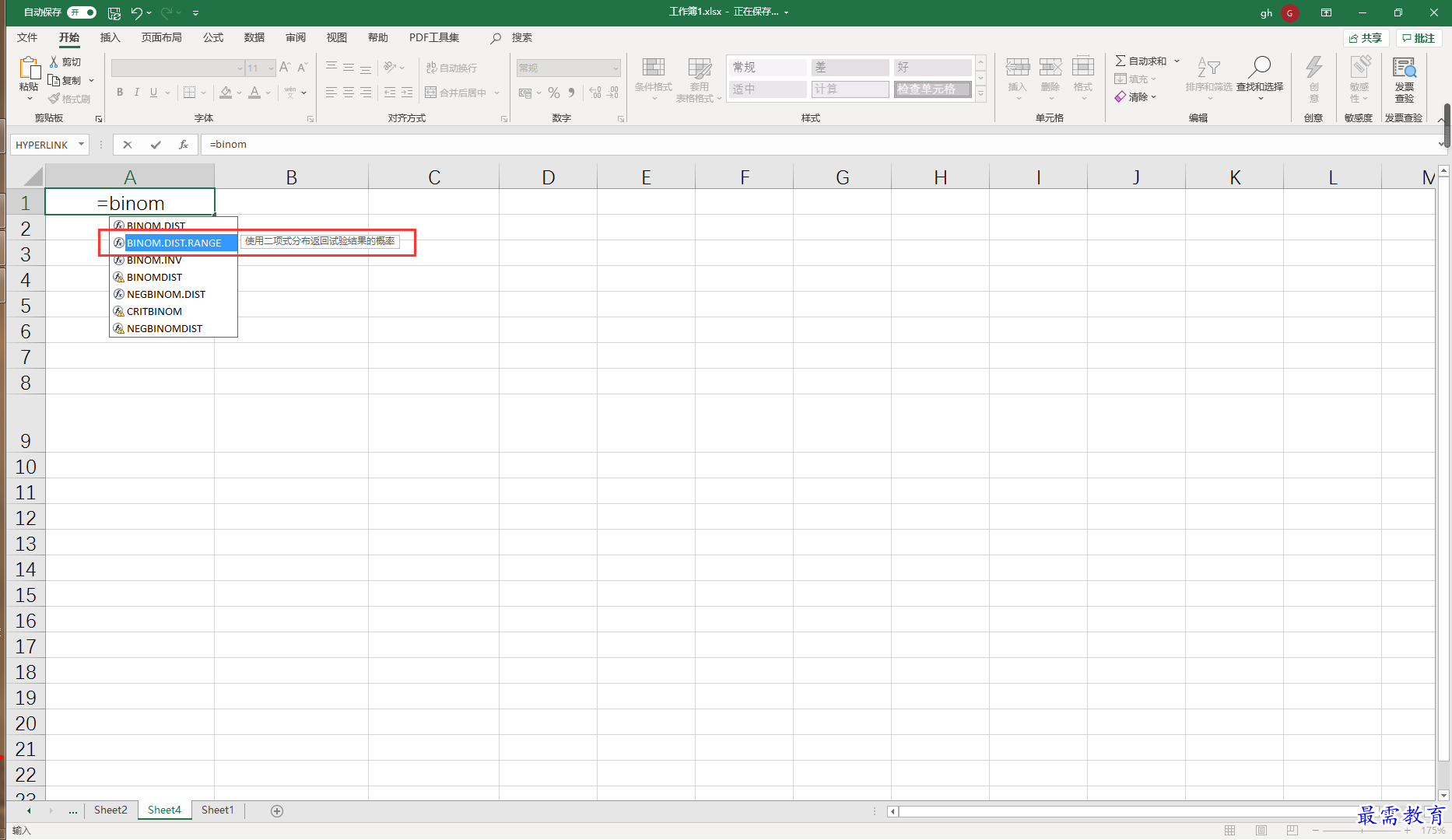Screen dimensions: 1452x840
Task: Click the Save icon in title bar
Action: 114,12
